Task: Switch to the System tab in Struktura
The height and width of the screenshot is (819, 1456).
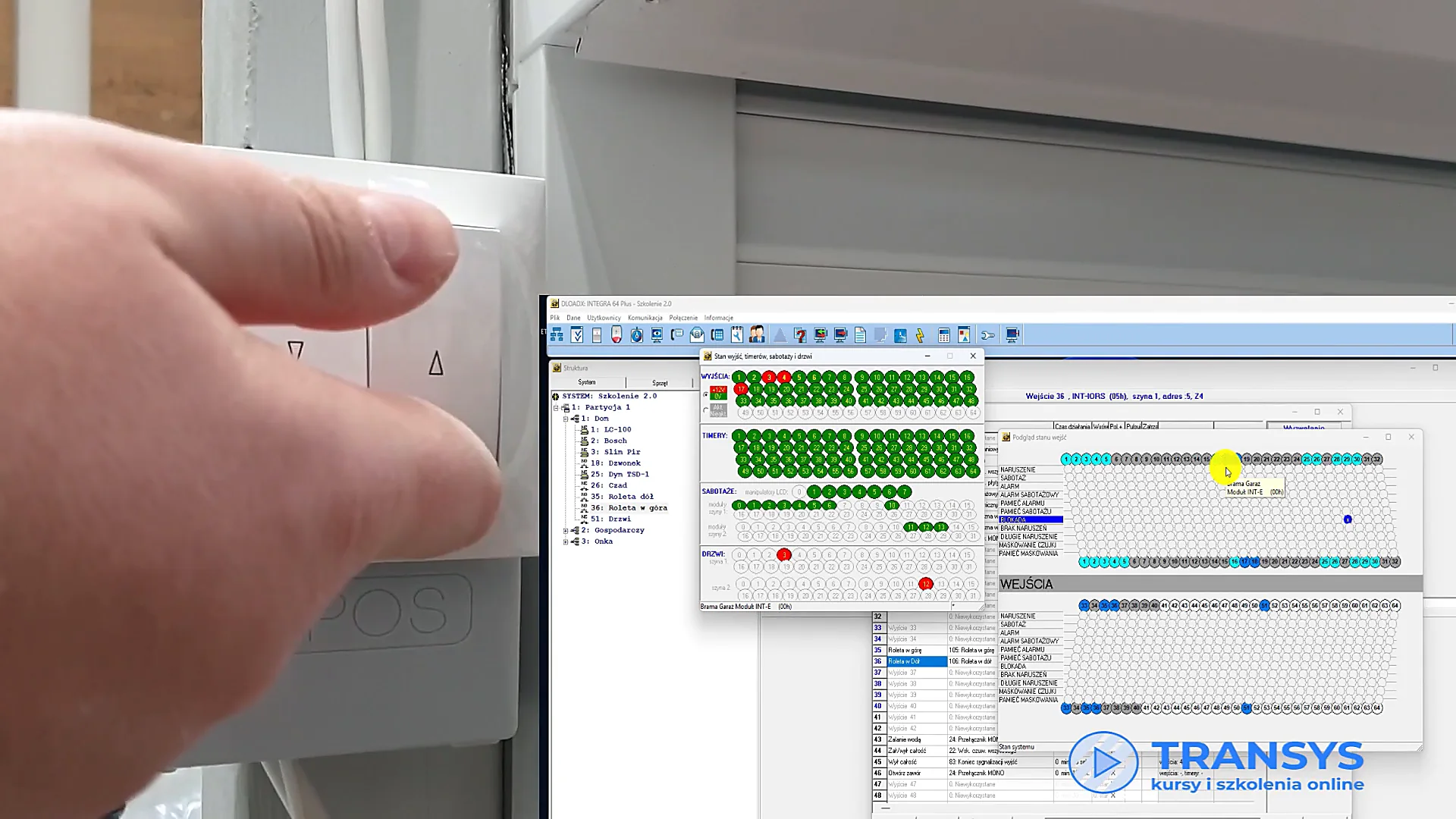Action: (x=587, y=382)
